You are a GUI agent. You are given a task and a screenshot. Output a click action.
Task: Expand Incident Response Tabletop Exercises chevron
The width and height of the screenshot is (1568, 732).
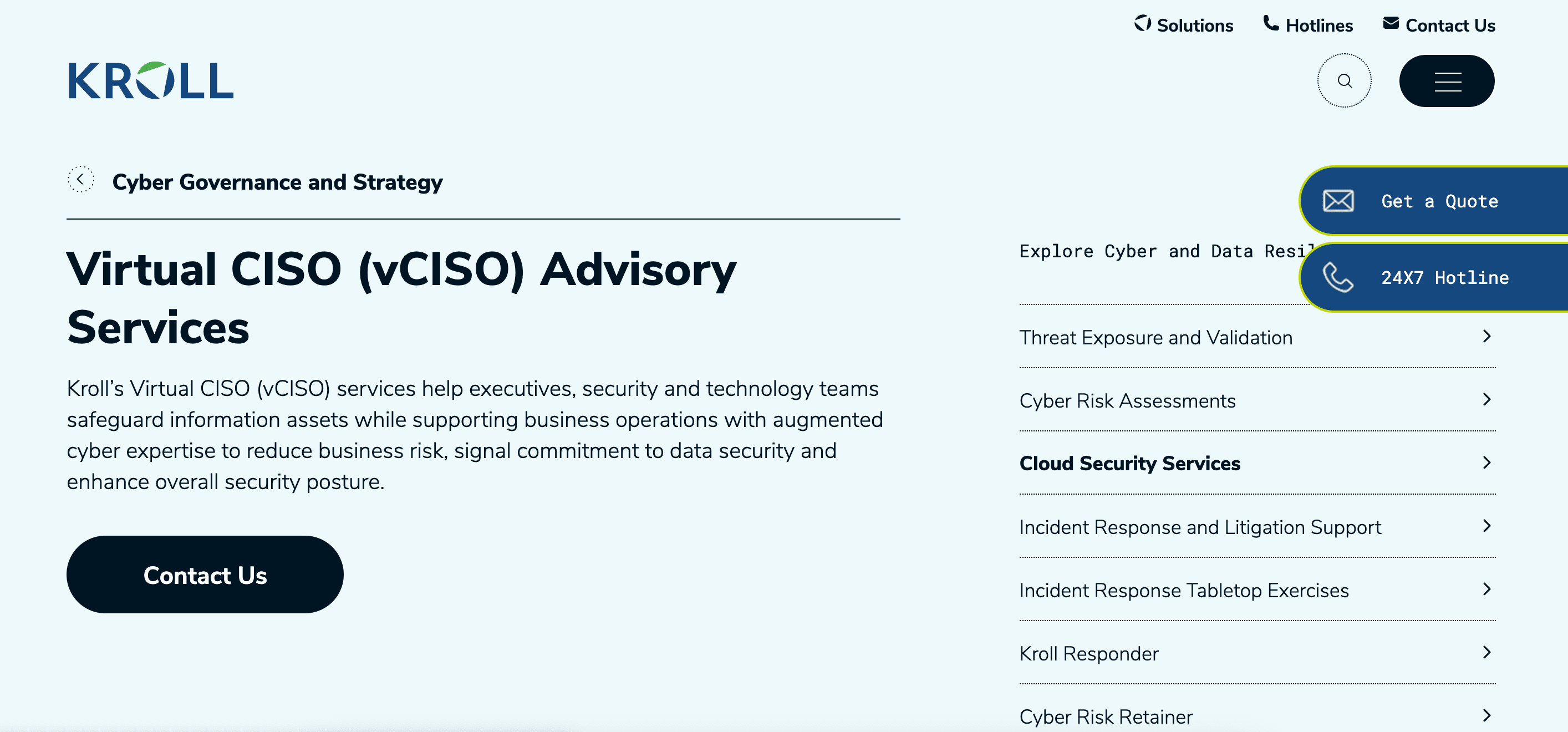[1486, 589]
